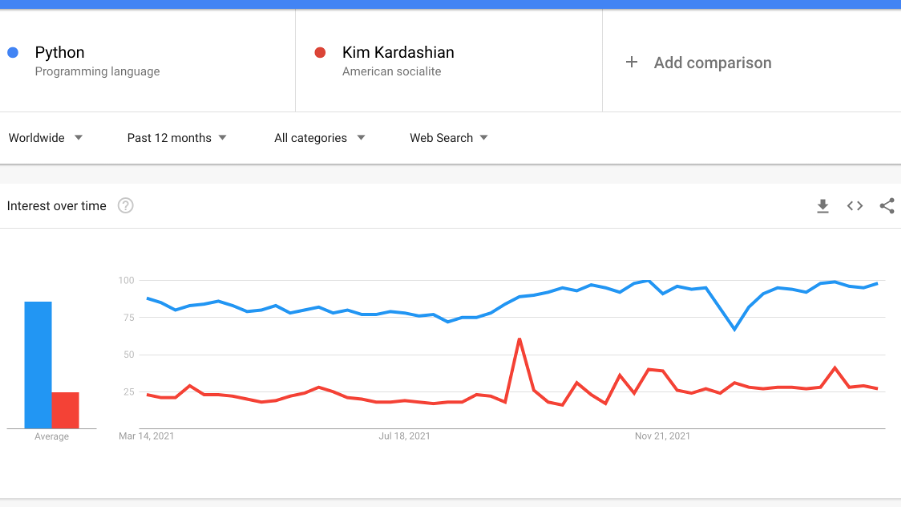The height and width of the screenshot is (508, 902).
Task: Open the All categories dropdown
Action: point(319,138)
